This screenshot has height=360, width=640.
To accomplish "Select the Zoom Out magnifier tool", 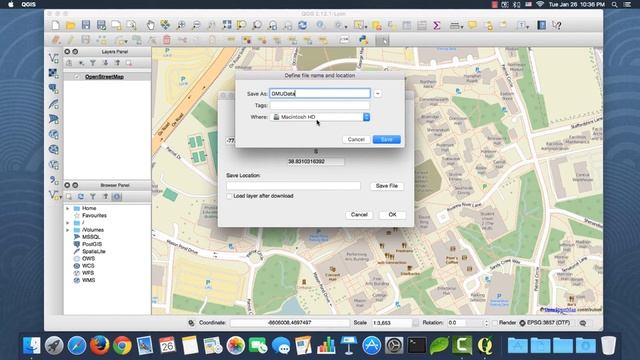I will 196,25.
